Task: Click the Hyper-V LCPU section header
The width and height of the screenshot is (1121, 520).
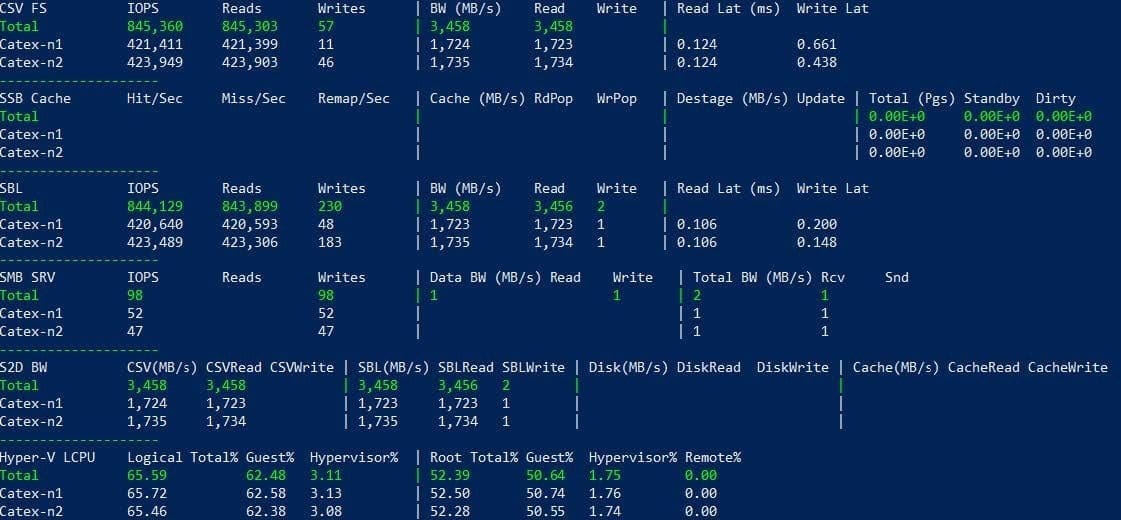Action: click(51, 457)
